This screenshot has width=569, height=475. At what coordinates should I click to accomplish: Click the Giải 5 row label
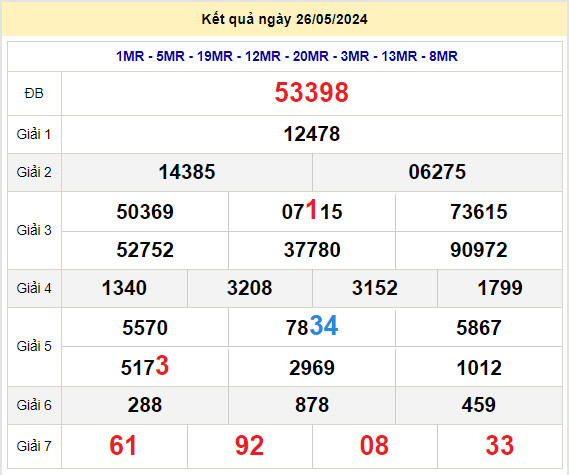click(x=34, y=347)
